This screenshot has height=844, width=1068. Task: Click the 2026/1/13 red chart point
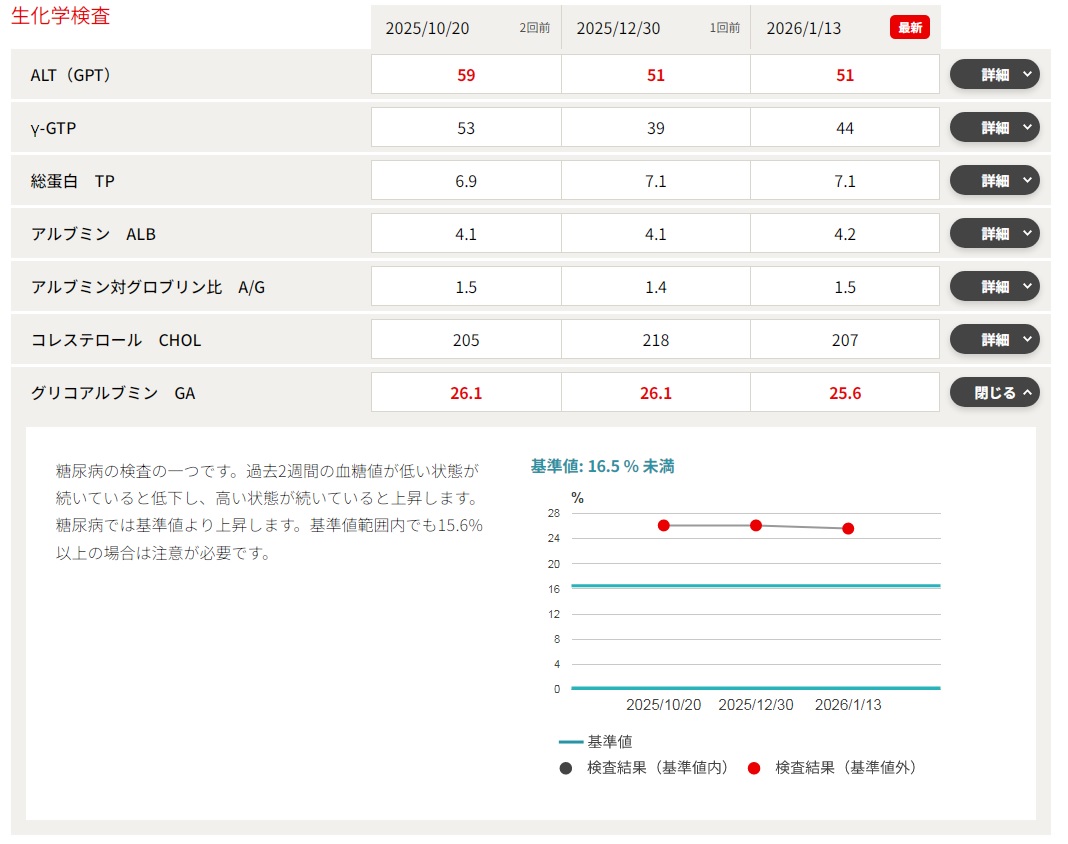pos(848,529)
